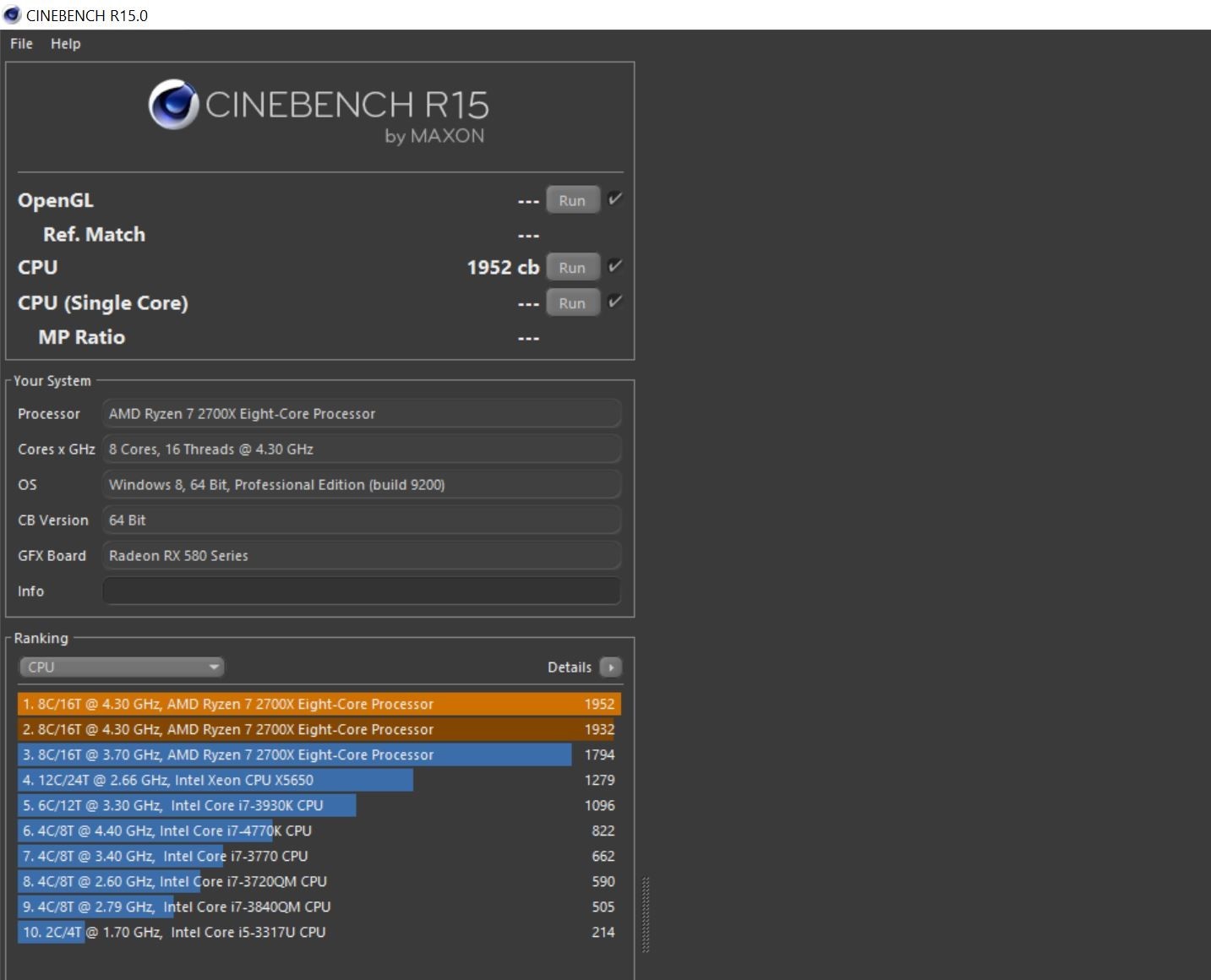Viewport: 1211px width, 980px height.
Task: Run the CPU Single Core benchmark
Action: tap(572, 302)
